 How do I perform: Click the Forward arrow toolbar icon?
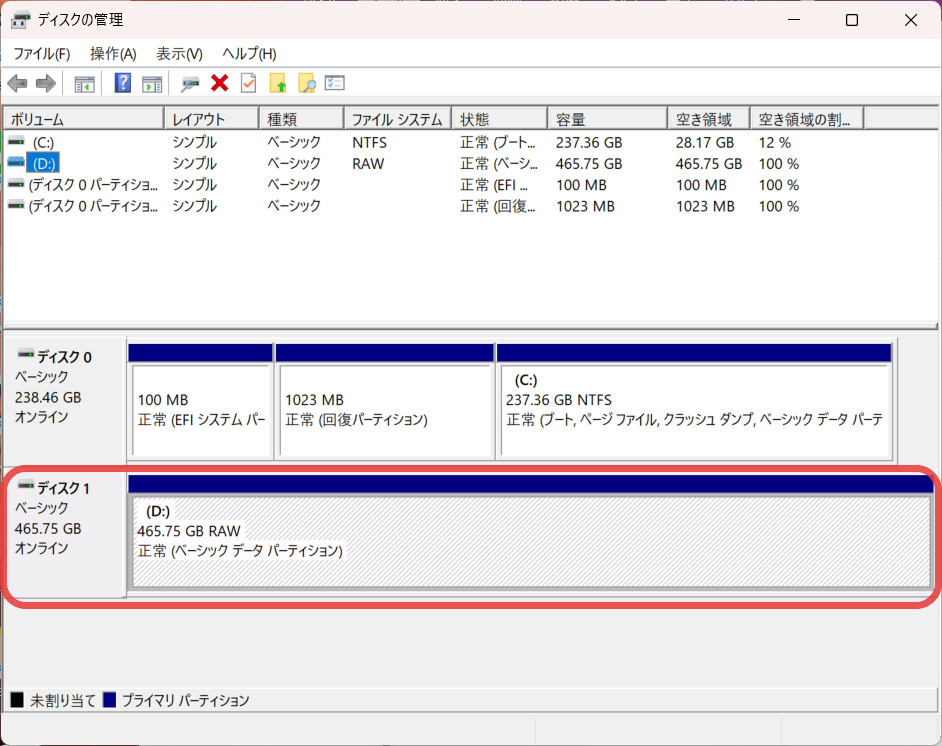click(x=45, y=84)
